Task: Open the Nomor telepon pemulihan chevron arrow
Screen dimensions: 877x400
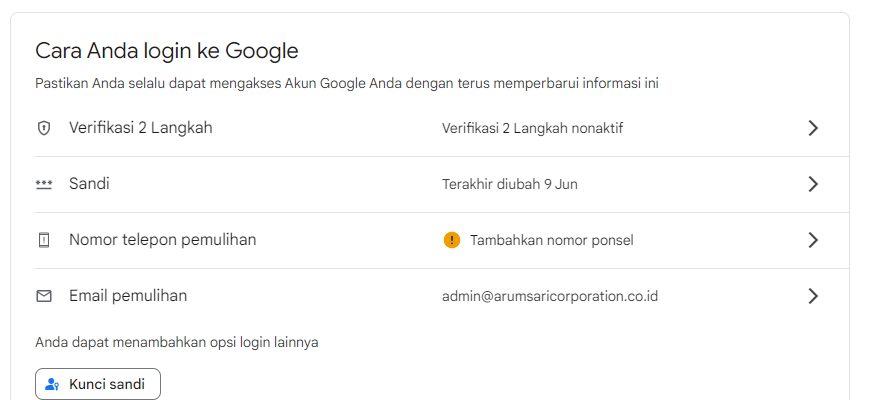Action: tap(813, 240)
